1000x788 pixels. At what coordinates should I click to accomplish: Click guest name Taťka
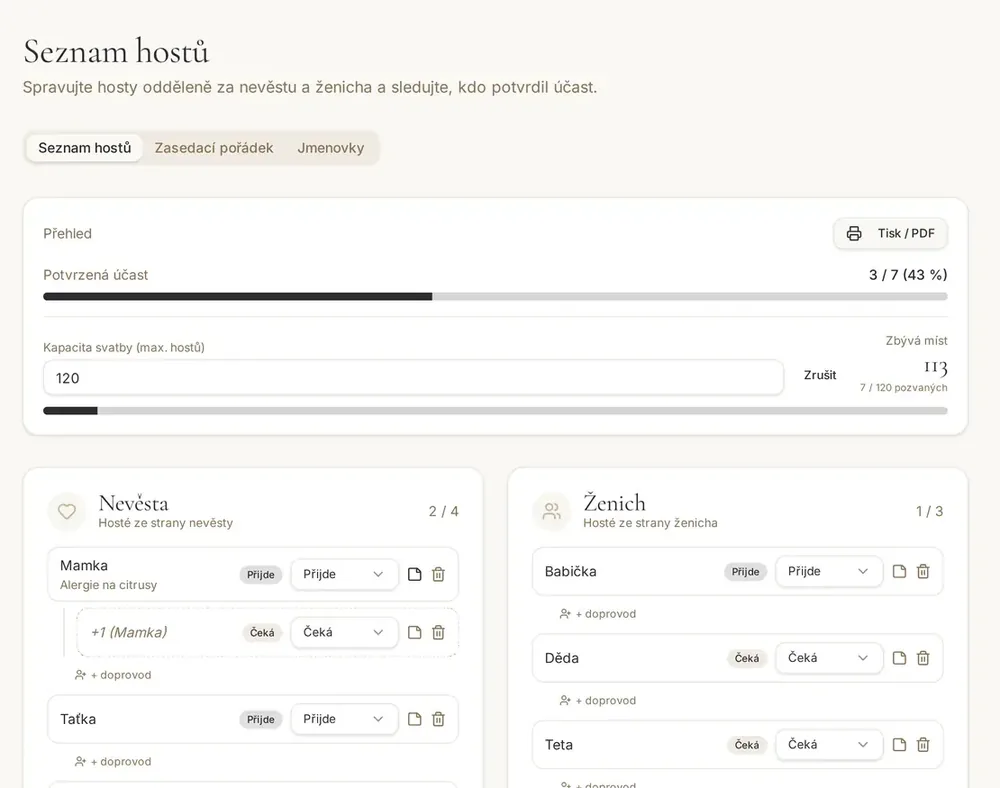[x=78, y=719]
